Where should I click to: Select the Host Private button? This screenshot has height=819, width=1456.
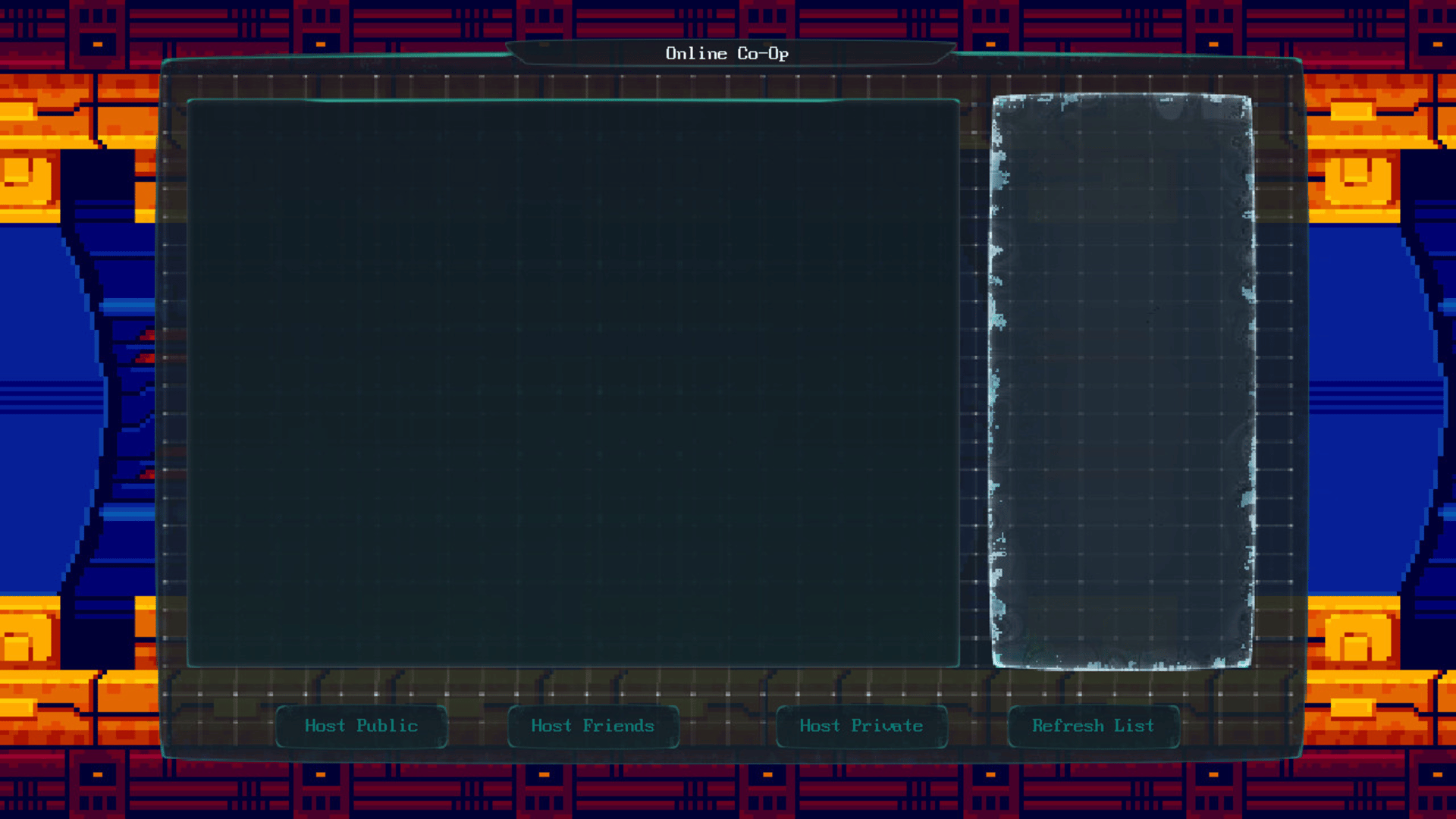861,726
